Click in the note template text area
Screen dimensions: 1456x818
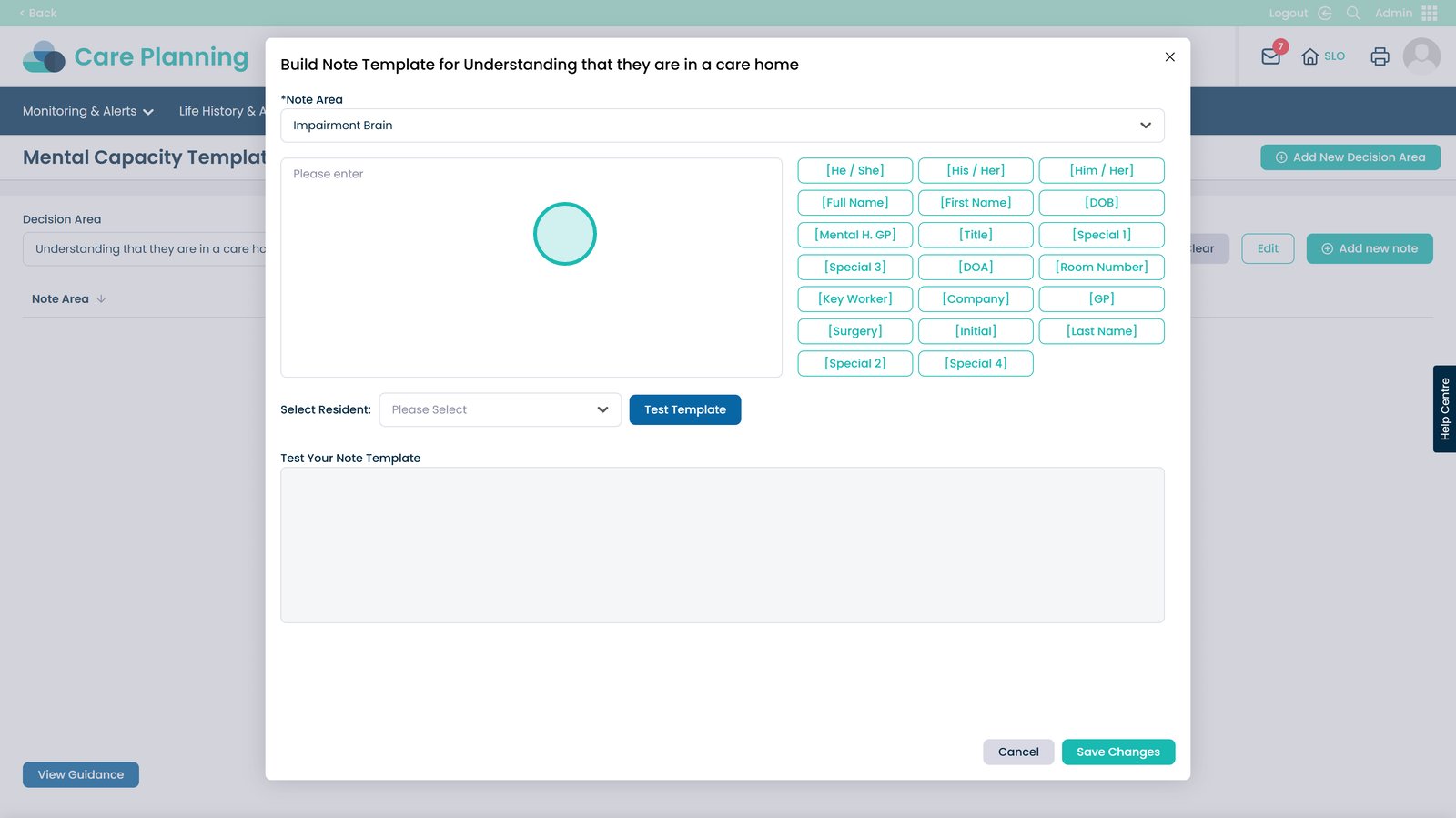[531, 268]
